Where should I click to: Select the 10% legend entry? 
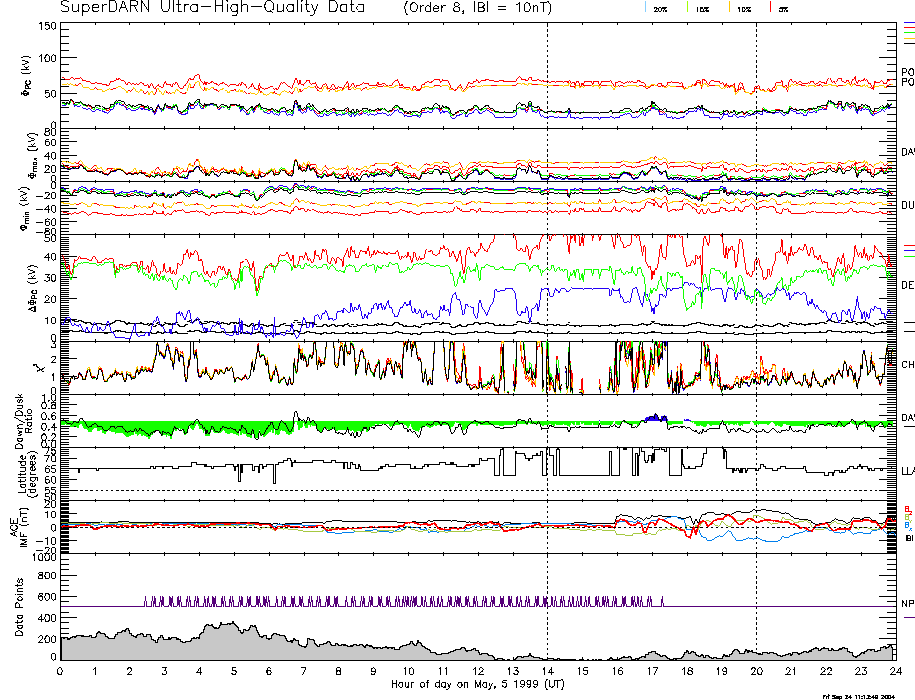click(743, 8)
